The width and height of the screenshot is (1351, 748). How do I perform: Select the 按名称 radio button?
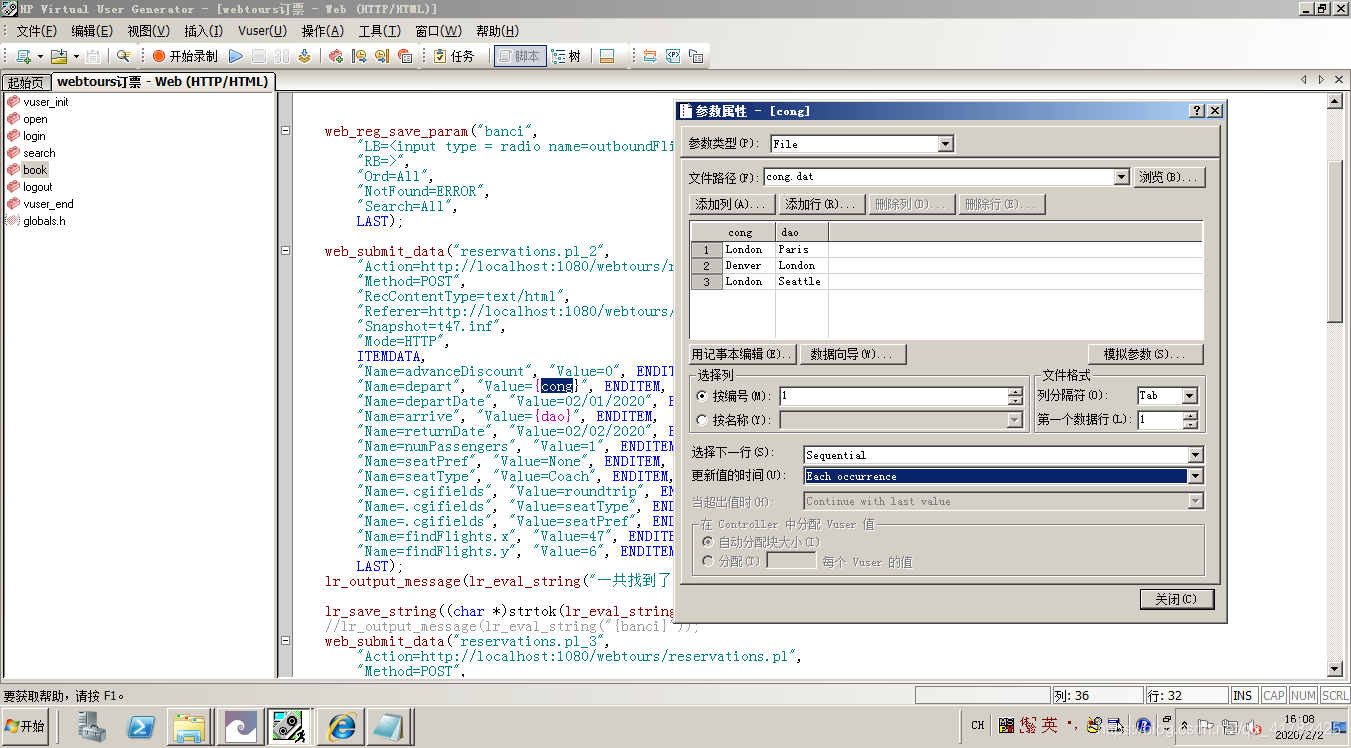pyautogui.click(x=702, y=420)
